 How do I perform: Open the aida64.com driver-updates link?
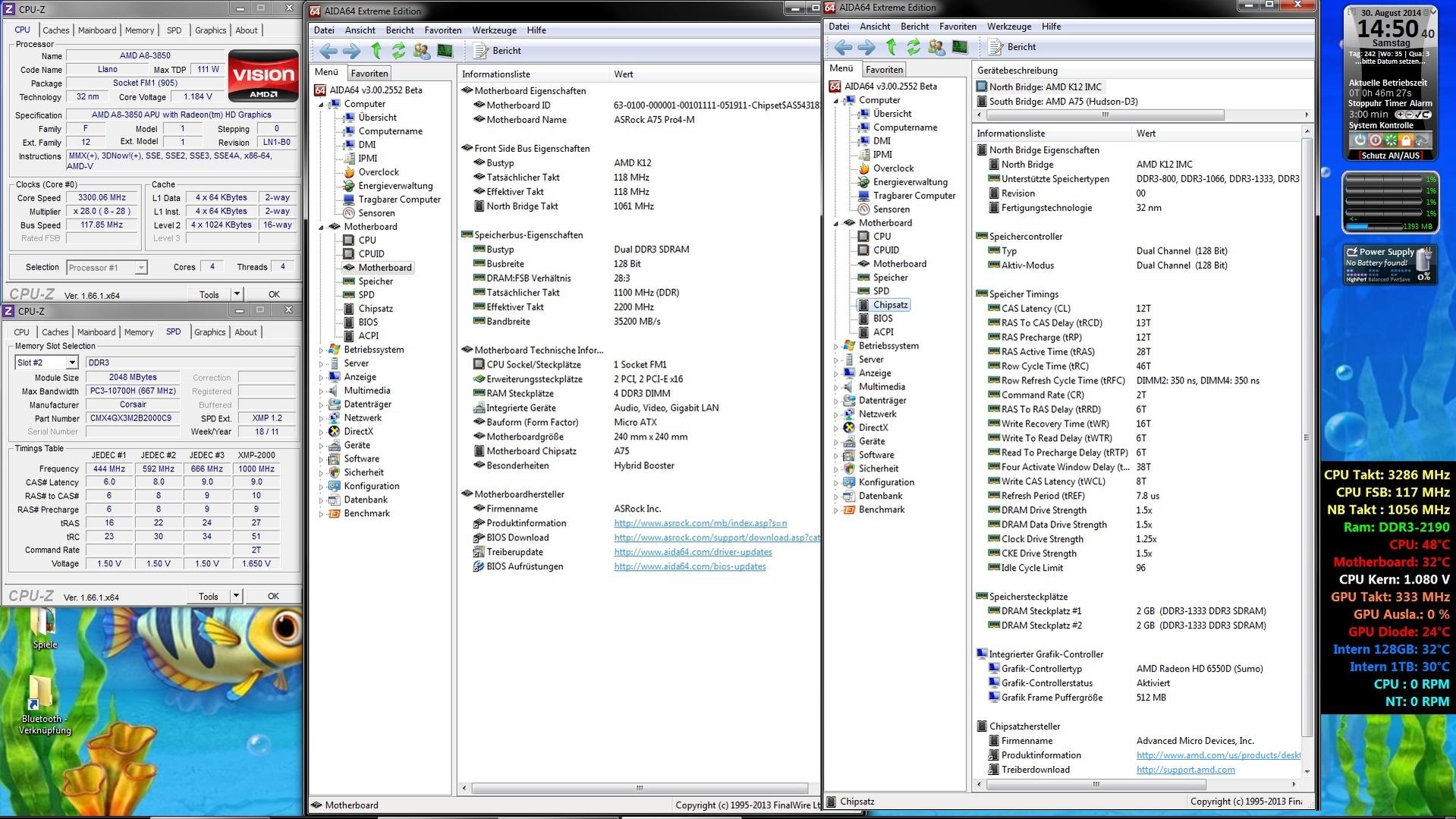pyautogui.click(x=693, y=553)
